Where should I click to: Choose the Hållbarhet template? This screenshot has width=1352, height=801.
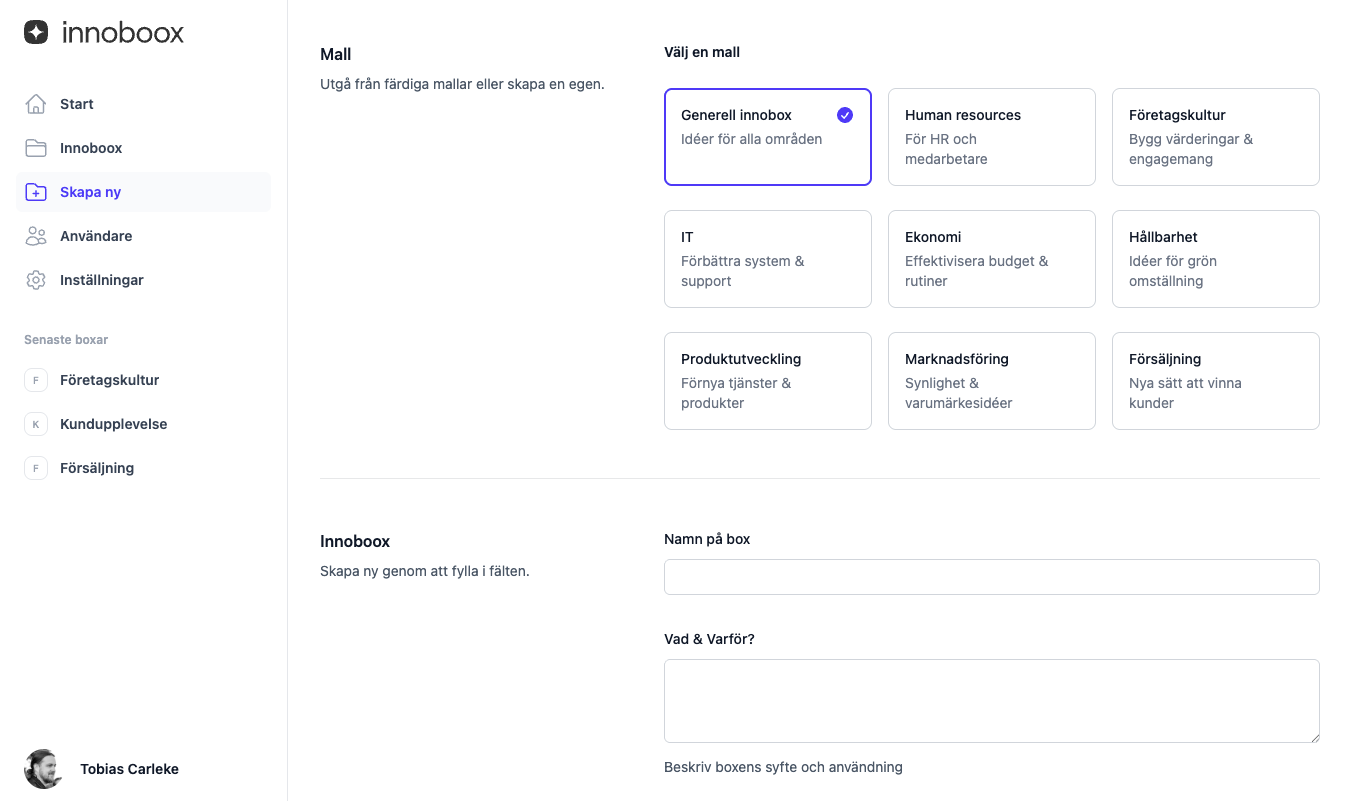[x=1215, y=258]
